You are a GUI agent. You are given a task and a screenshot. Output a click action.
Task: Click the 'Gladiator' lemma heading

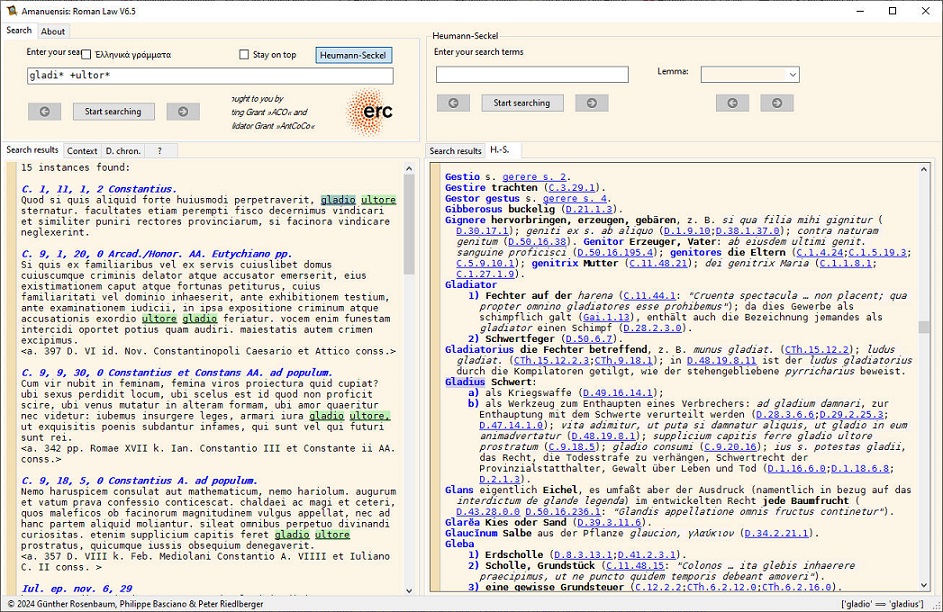click(471, 284)
